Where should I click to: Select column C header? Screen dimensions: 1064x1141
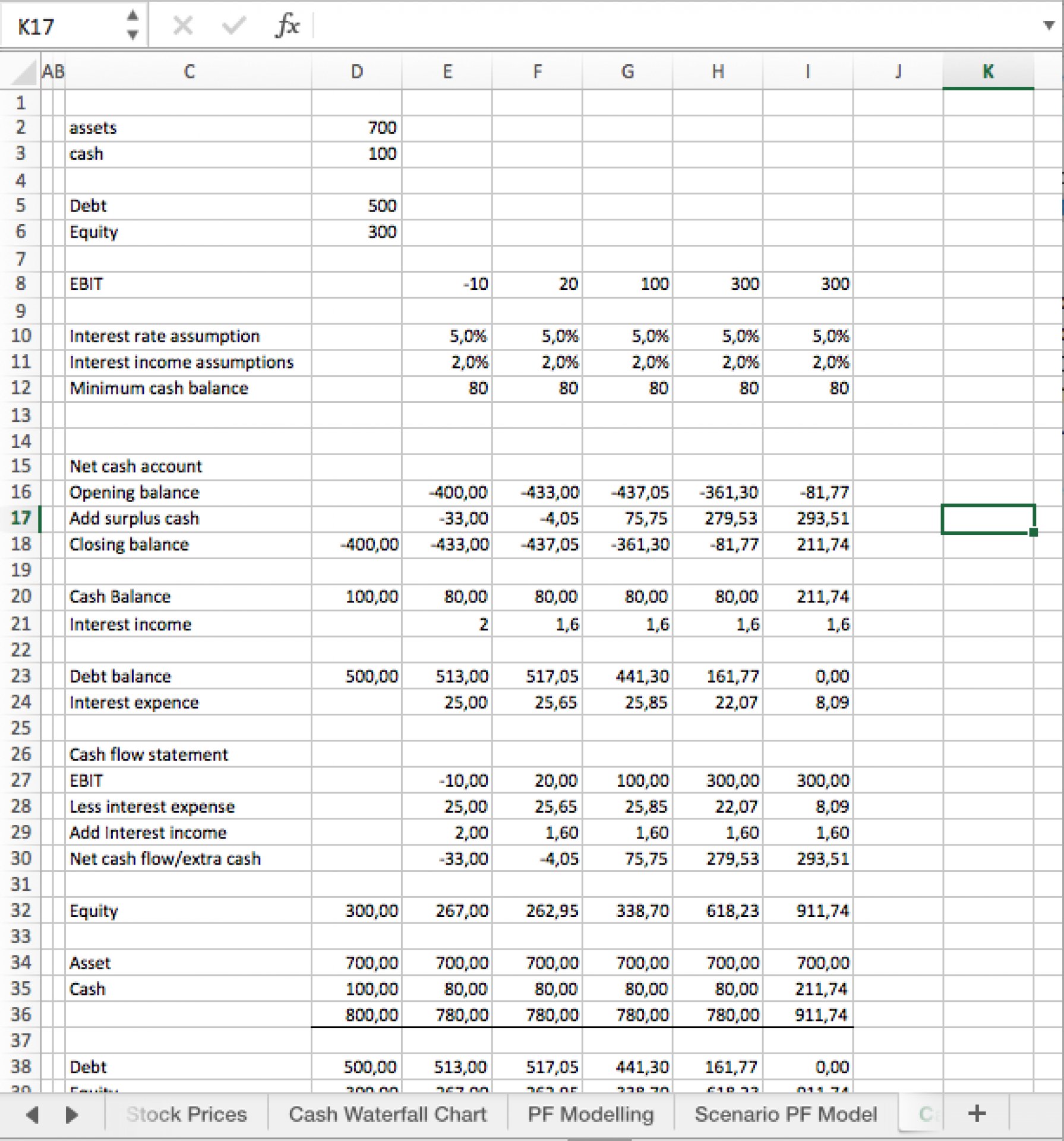(x=189, y=72)
